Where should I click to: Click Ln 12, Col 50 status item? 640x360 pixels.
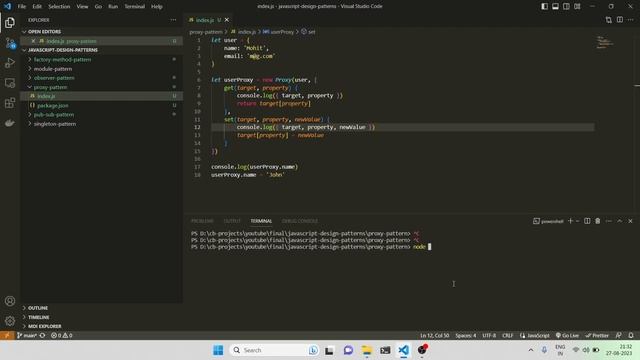tap(434, 336)
